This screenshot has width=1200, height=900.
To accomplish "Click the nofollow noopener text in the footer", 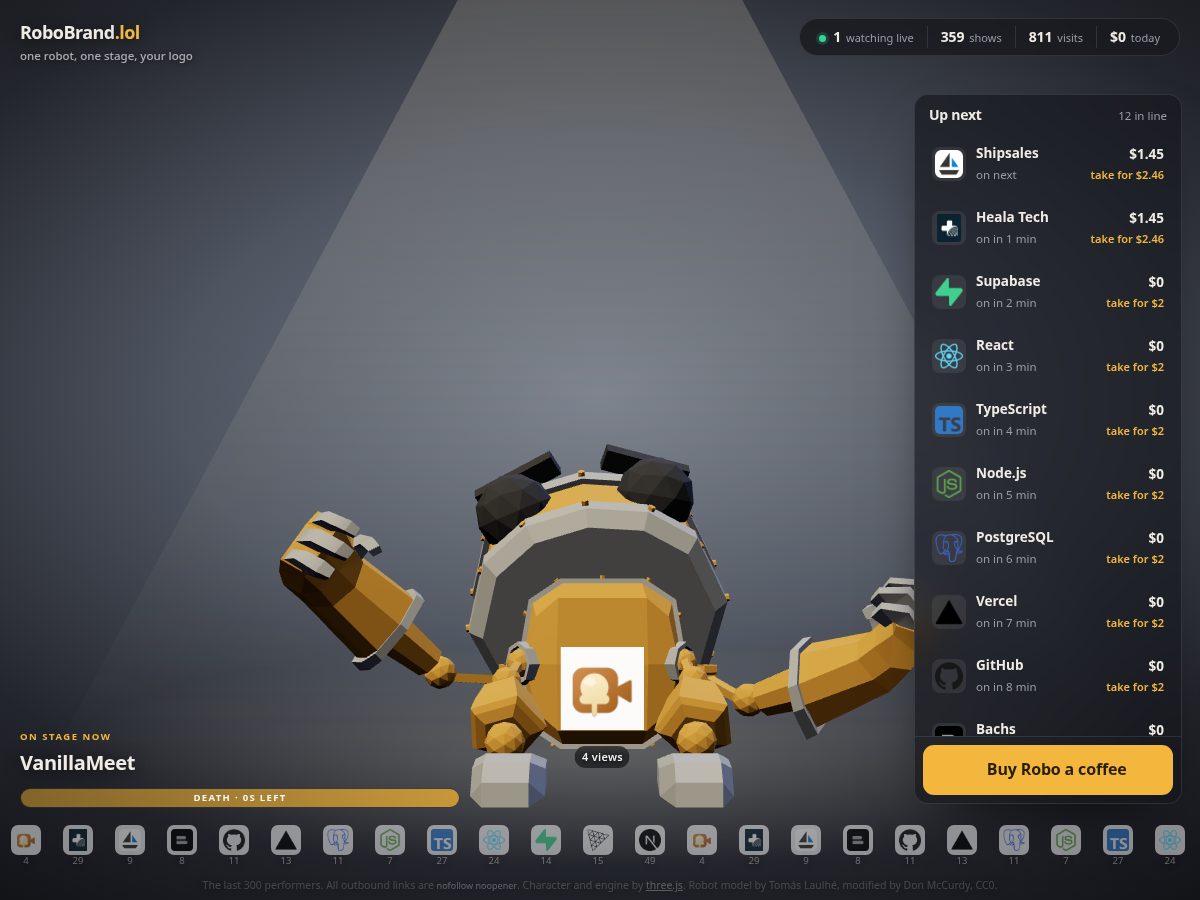I will click(x=477, y=885).
